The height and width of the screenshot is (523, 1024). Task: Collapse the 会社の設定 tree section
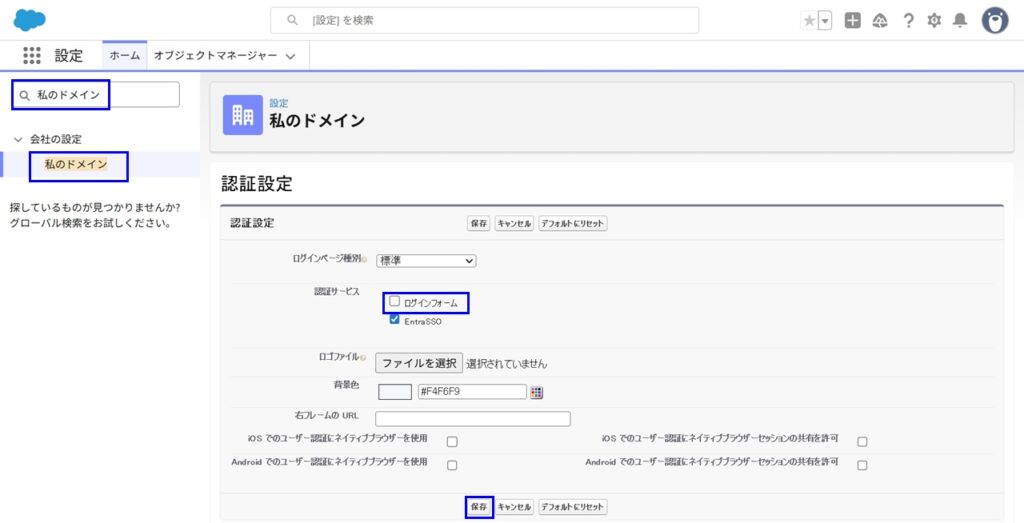[x=18, y=139]
